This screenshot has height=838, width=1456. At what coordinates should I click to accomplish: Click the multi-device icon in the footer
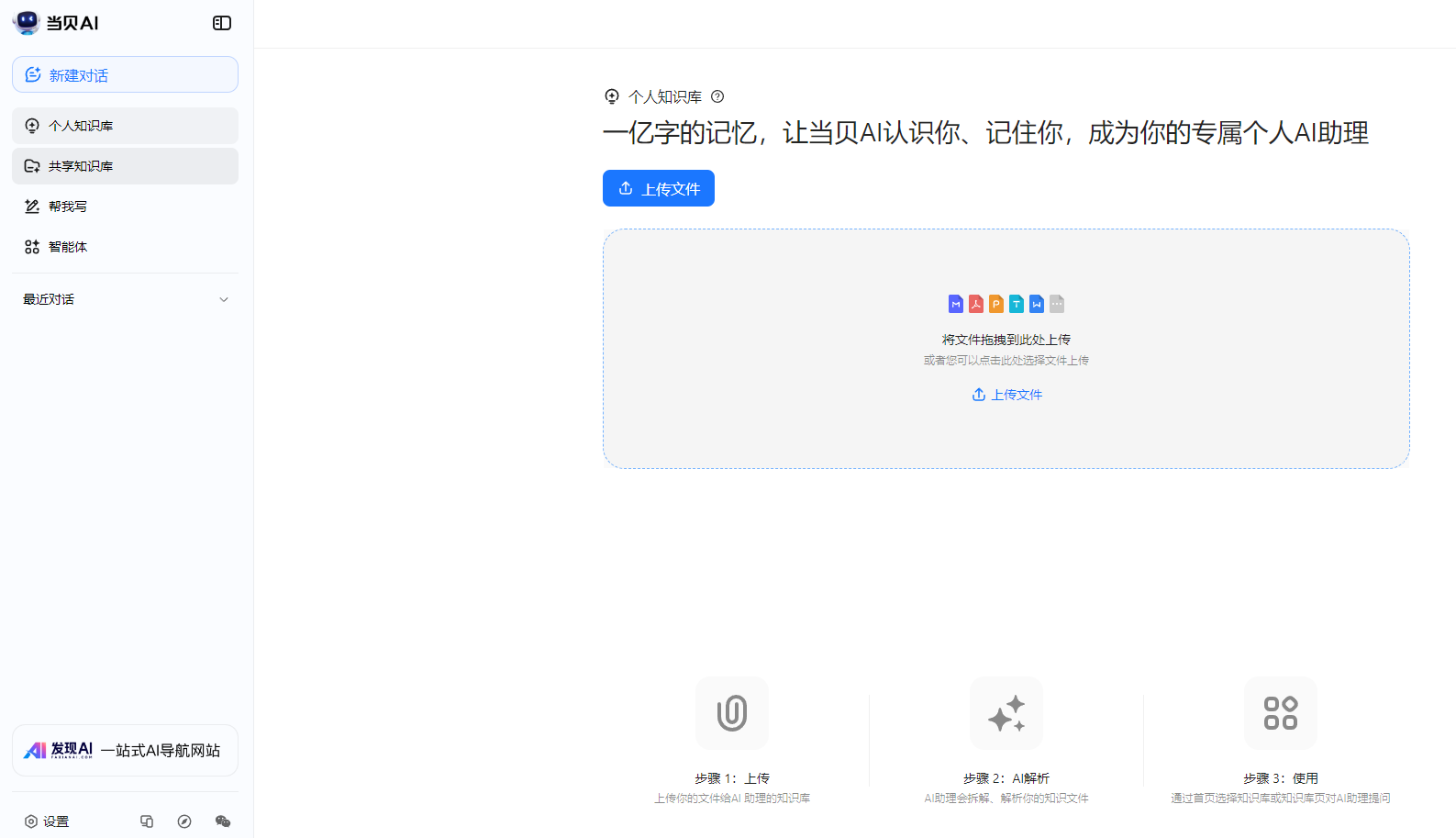tap(147, 821)
